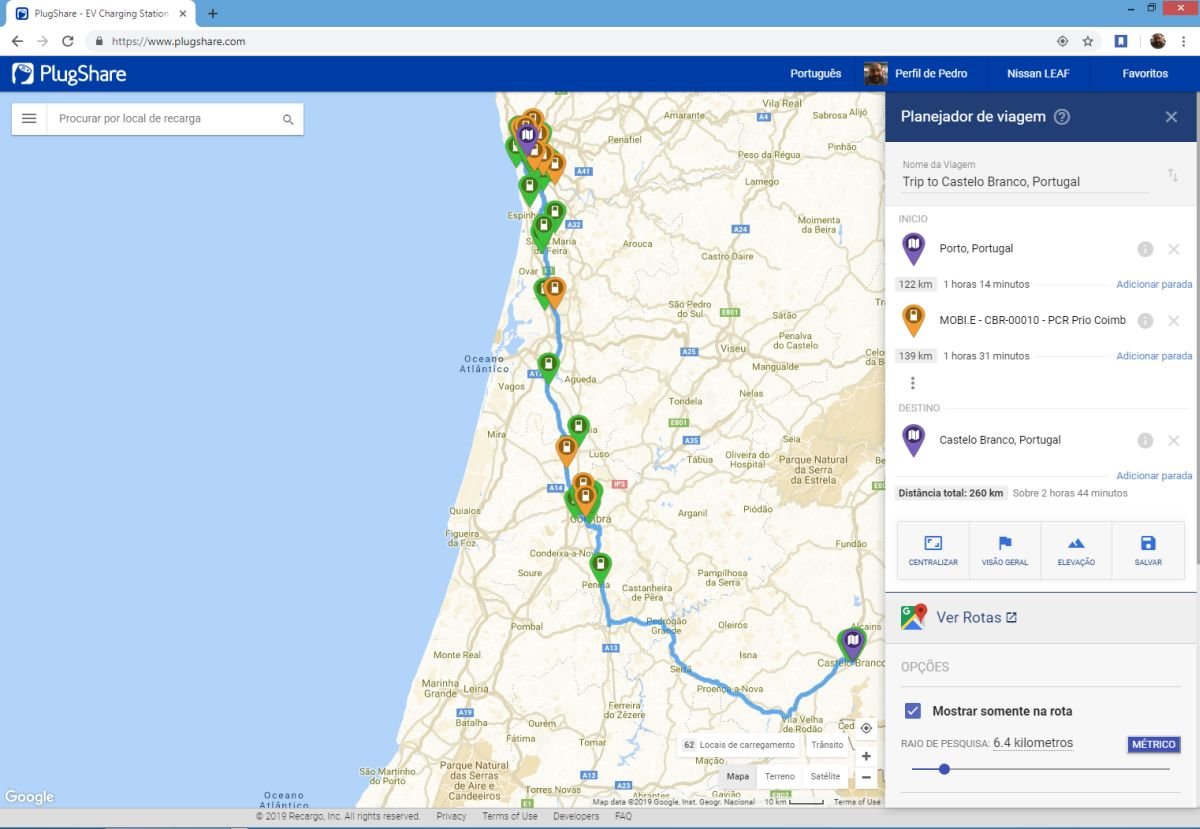Reverse trip direction with swap arrows icon

pyautogui.click(x=1173, y=175)
